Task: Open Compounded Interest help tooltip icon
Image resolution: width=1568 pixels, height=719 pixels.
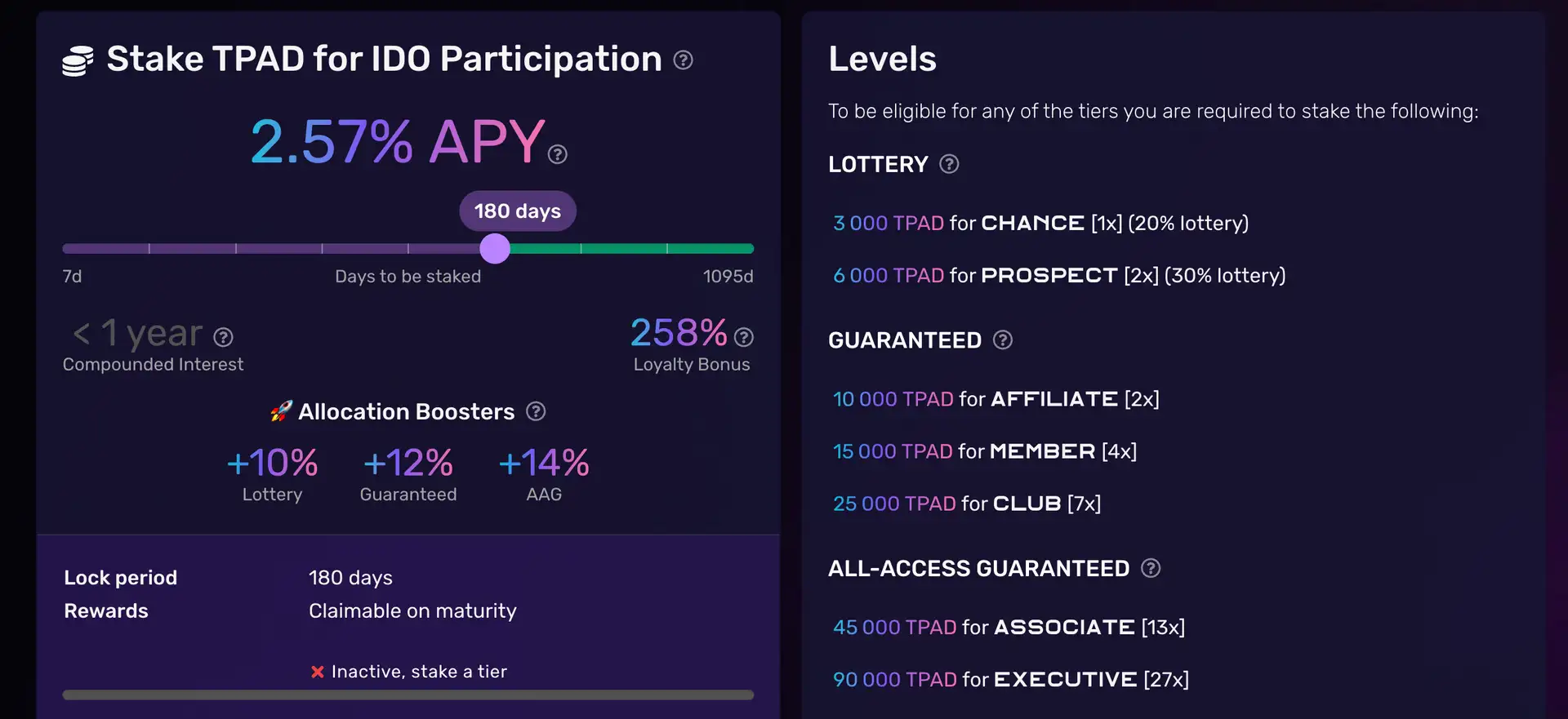Action: tap(223, 337)
